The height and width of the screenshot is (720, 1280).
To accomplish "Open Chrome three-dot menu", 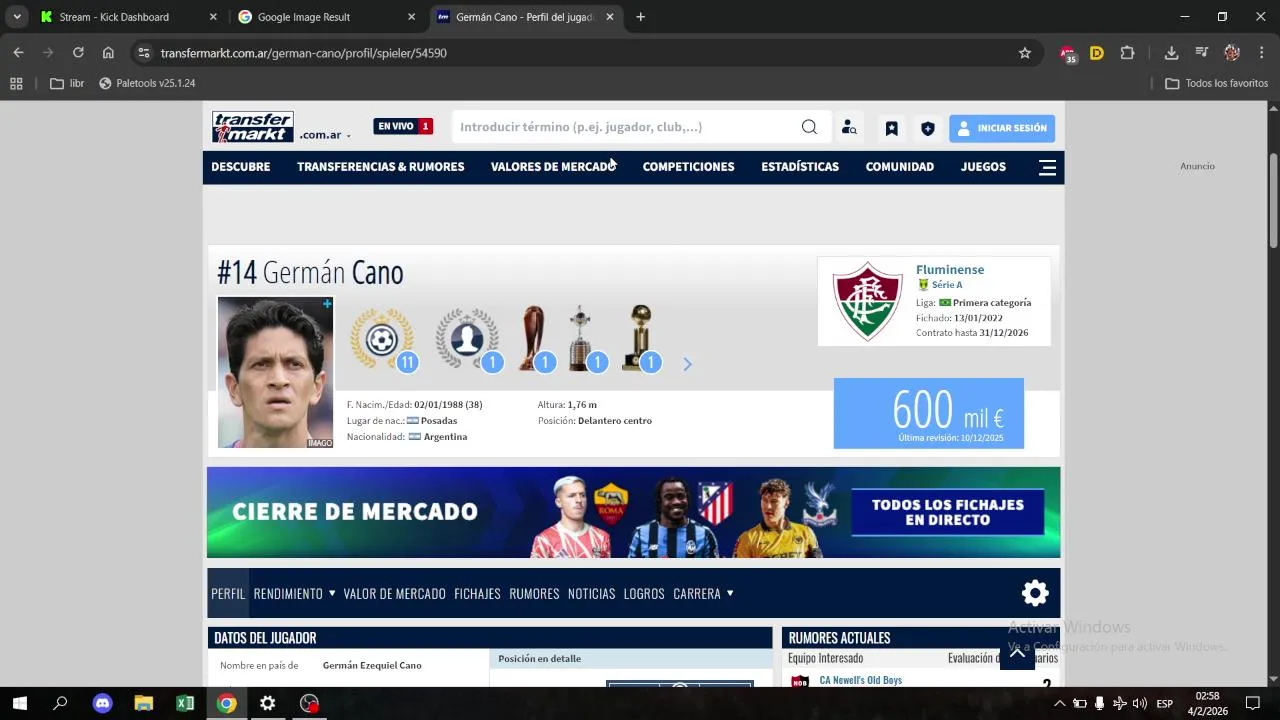I will pyautogui.click(x=1261, y=53).
